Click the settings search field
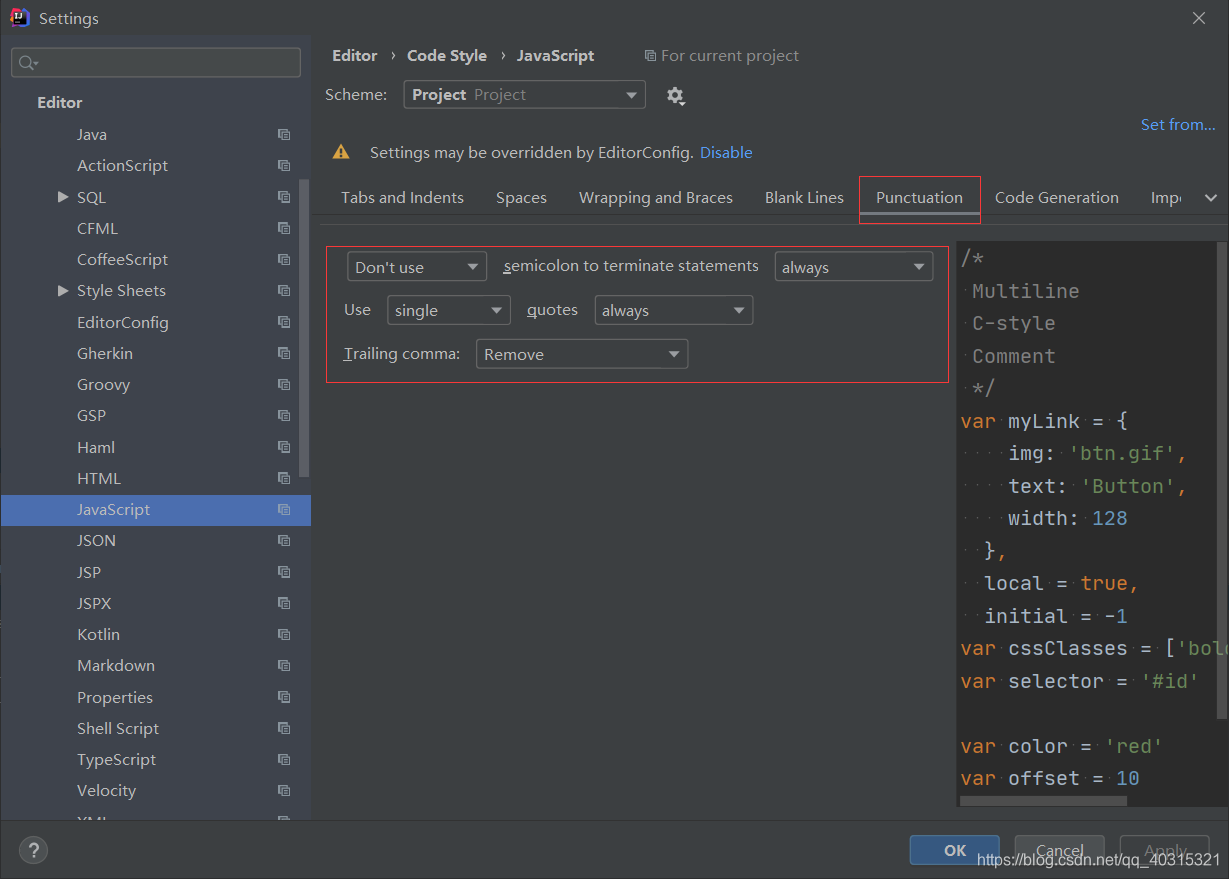 tap(156, 63)
